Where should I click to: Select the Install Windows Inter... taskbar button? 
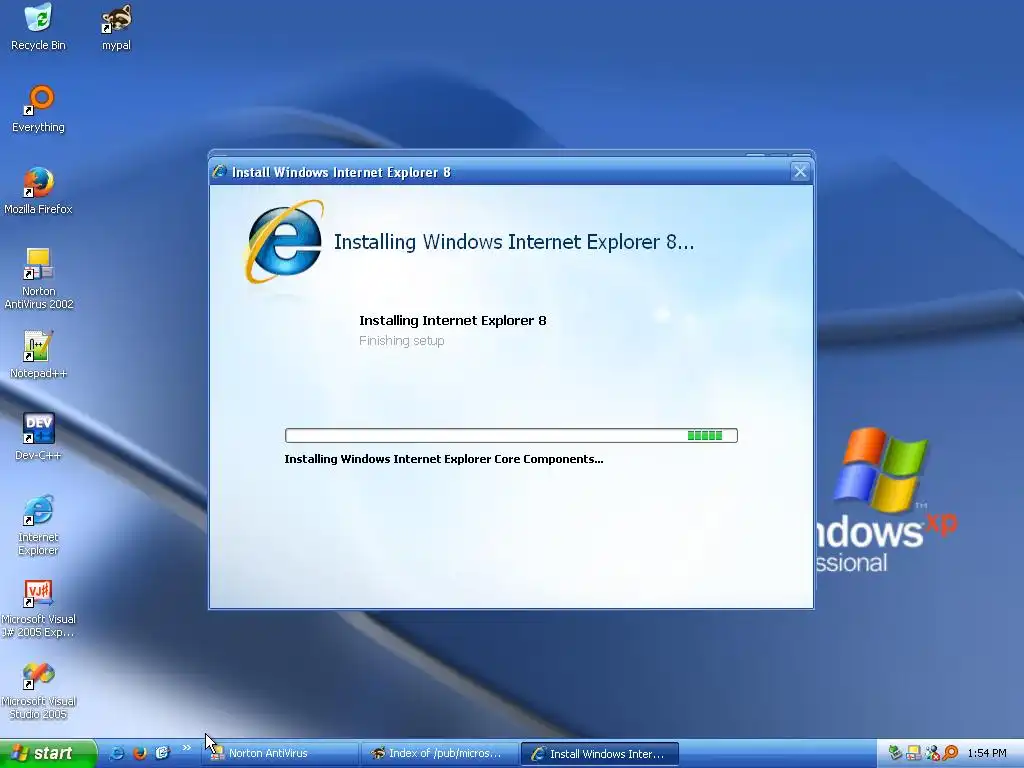point(600,754)
